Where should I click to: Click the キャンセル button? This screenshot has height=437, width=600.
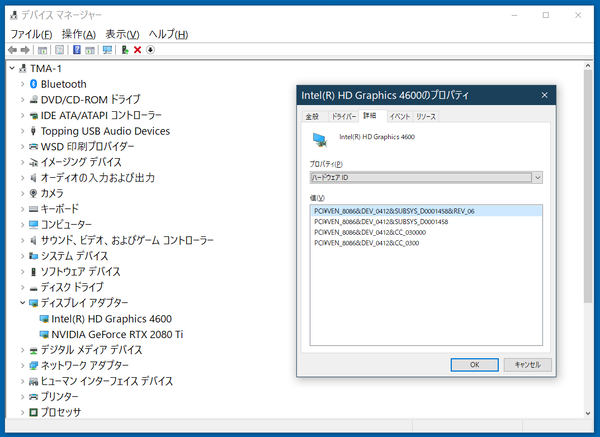pos(528,365)
